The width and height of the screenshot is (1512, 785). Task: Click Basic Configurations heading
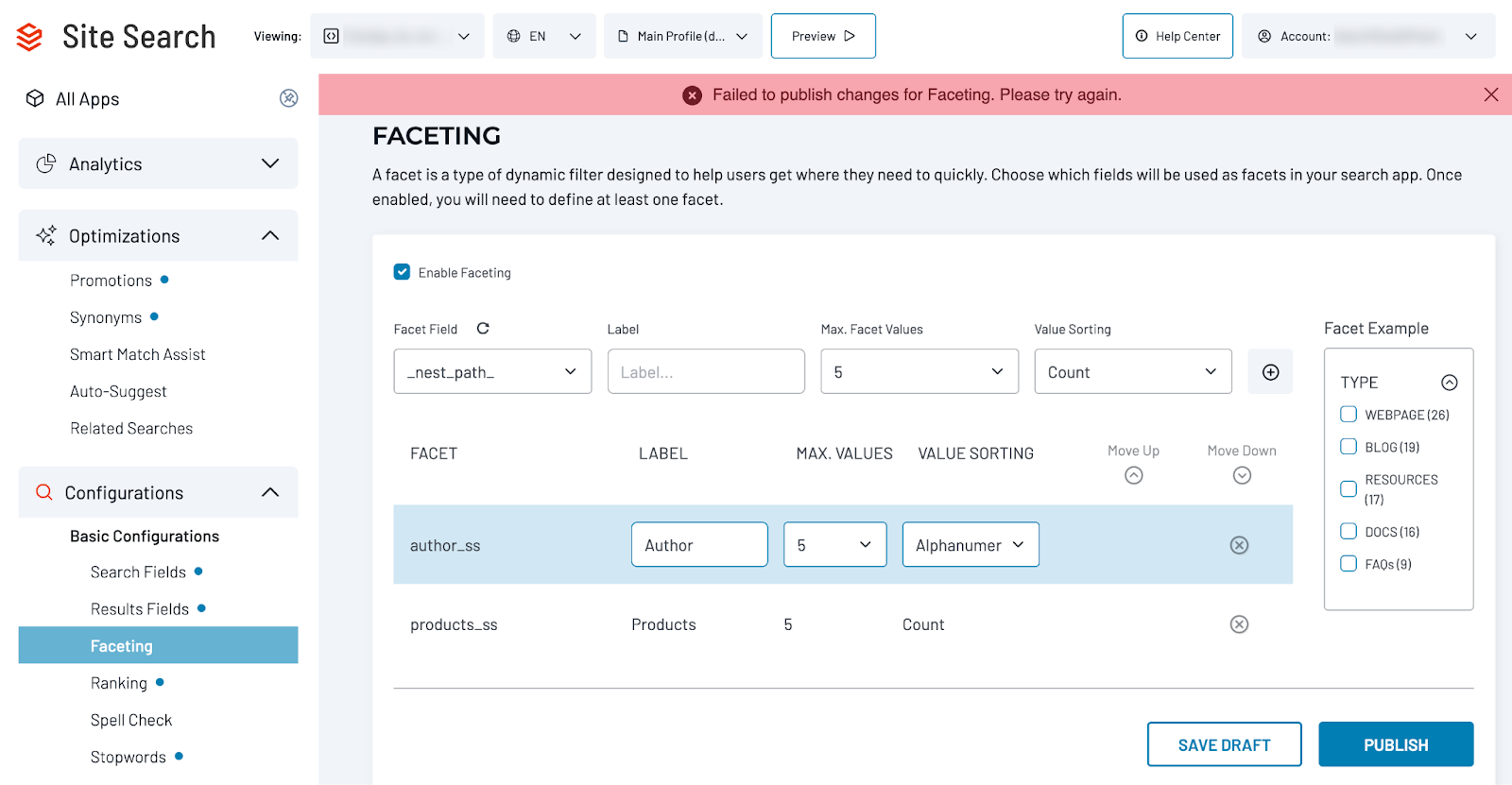pyautogui.click(x=145, y=536)
